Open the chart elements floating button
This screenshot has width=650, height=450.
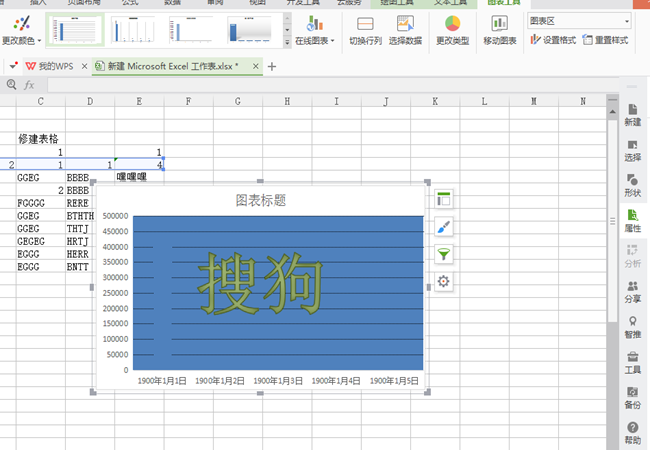[x=444, y=199]
